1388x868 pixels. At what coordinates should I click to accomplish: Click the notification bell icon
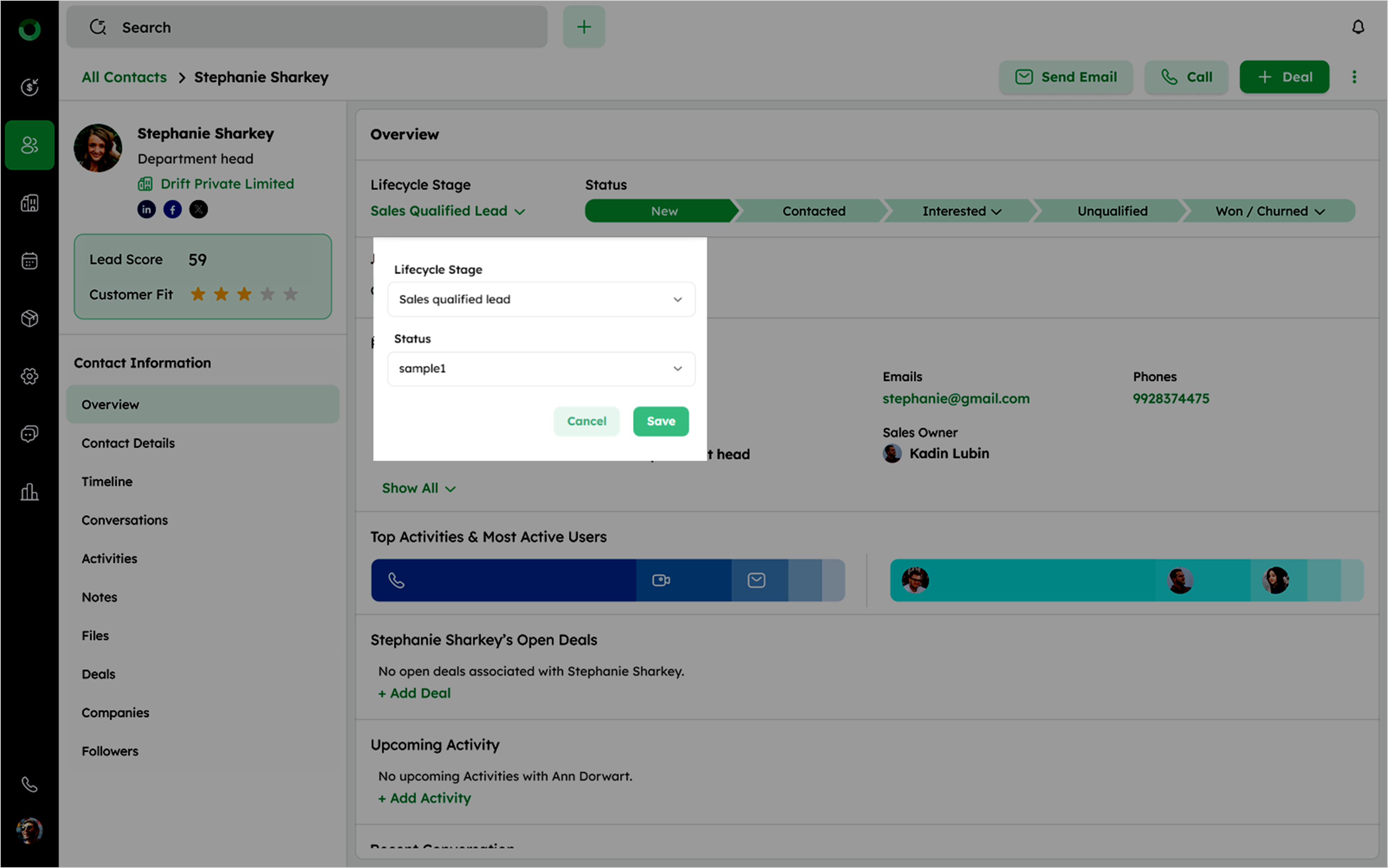[x=1358, y=27]
